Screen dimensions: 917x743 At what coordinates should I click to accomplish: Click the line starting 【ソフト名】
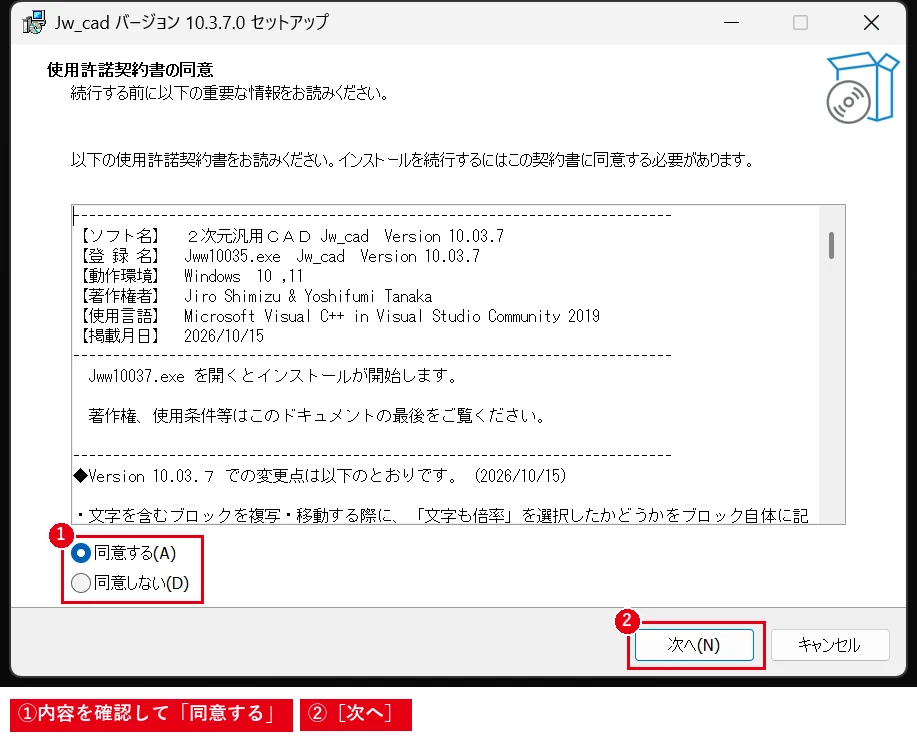[291, 236]
